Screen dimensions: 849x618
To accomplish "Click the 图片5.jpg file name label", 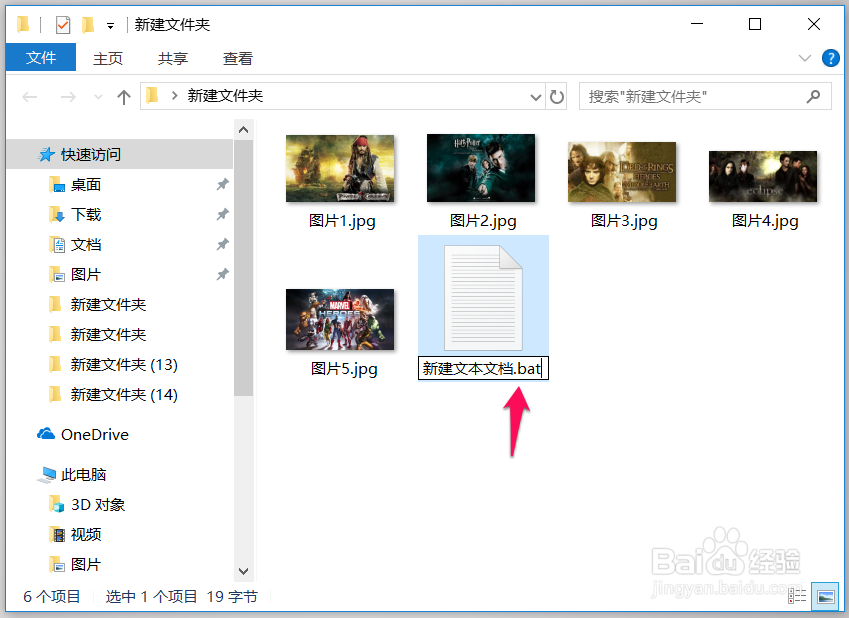I will (344, 369).
